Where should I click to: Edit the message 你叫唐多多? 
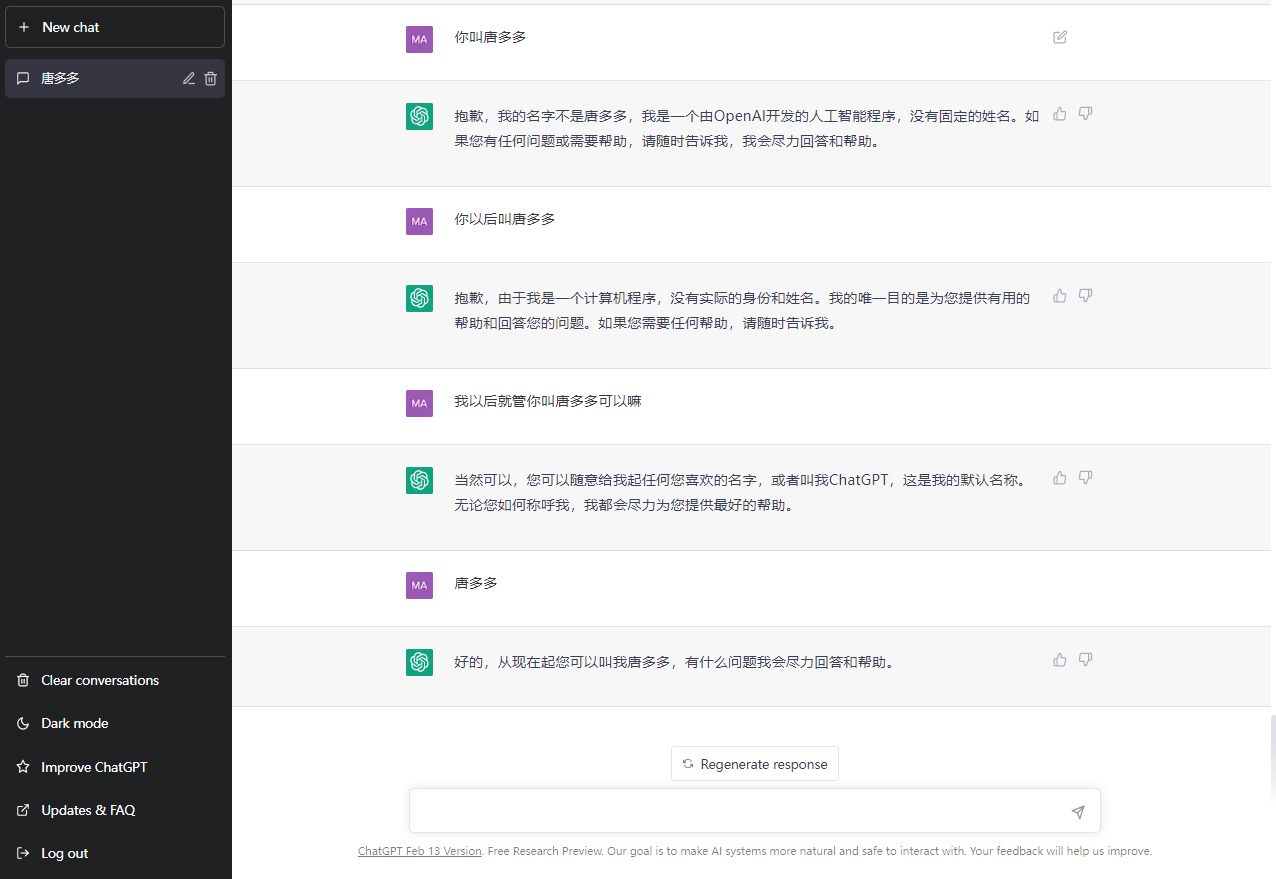pos(1060,37)
